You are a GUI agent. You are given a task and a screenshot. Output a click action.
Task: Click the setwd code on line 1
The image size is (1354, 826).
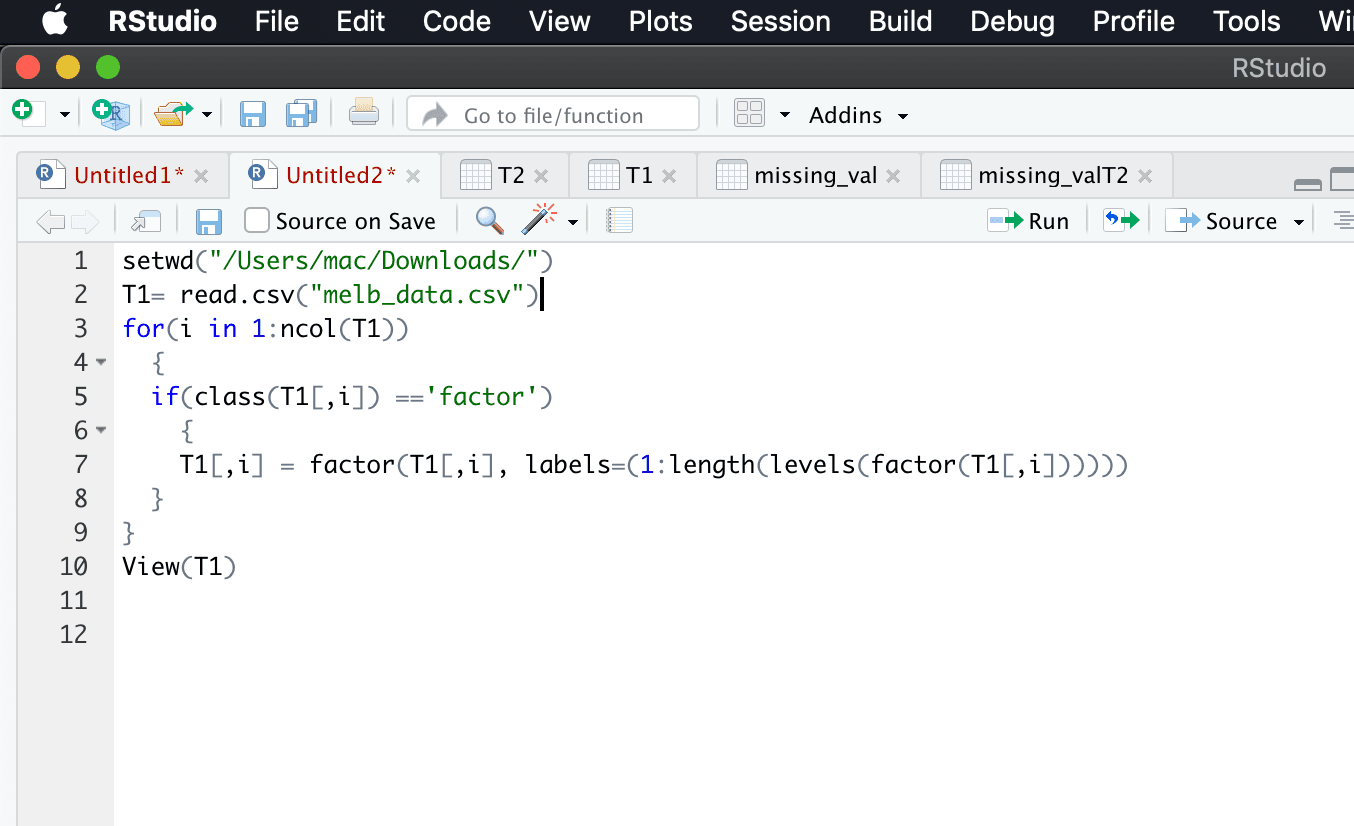tap(338, 261)
